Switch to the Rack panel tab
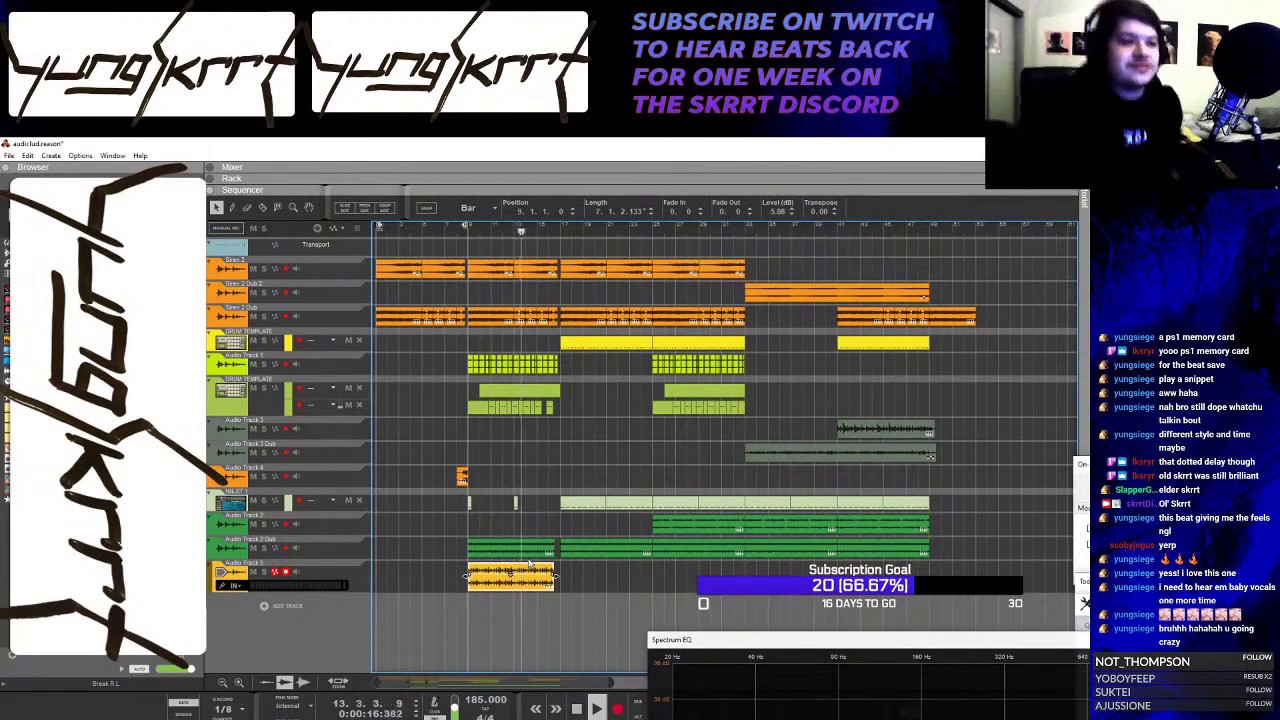Image resolution: width=1280 pixels, height=720 pixels. [x=231, y=179]
